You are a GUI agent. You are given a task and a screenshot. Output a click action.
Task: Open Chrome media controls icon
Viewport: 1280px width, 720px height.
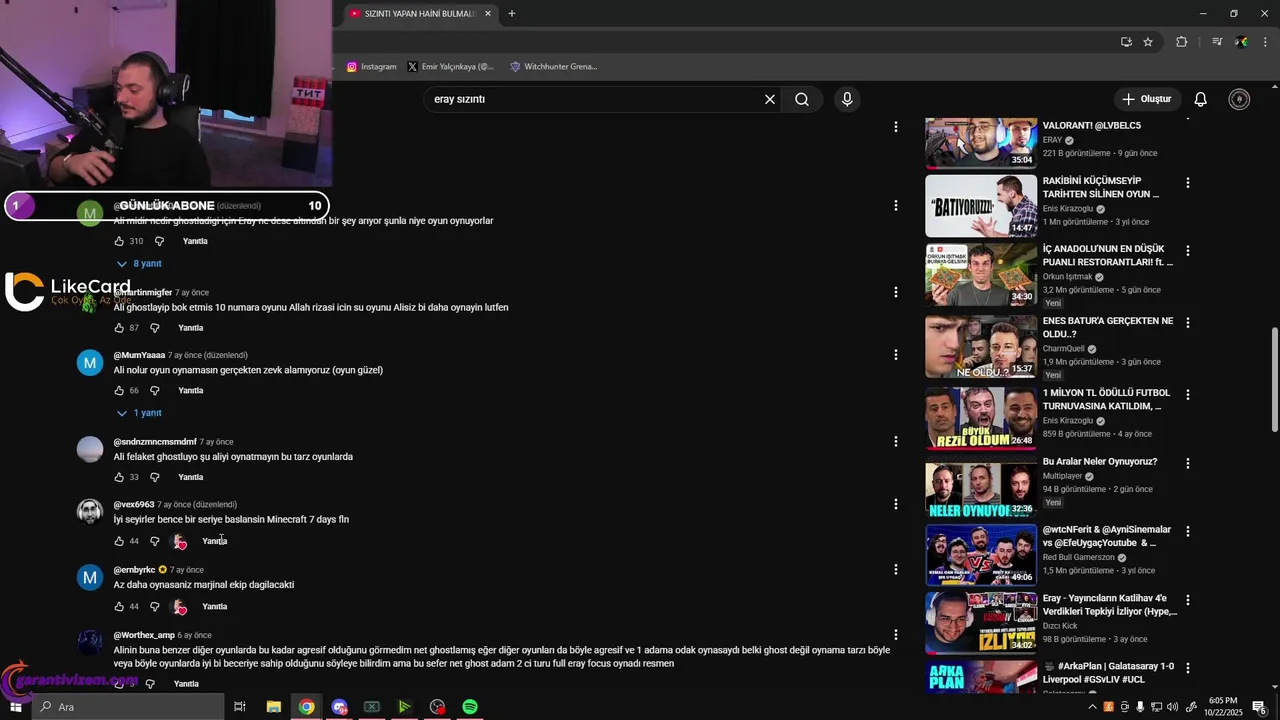(1217, 42)
